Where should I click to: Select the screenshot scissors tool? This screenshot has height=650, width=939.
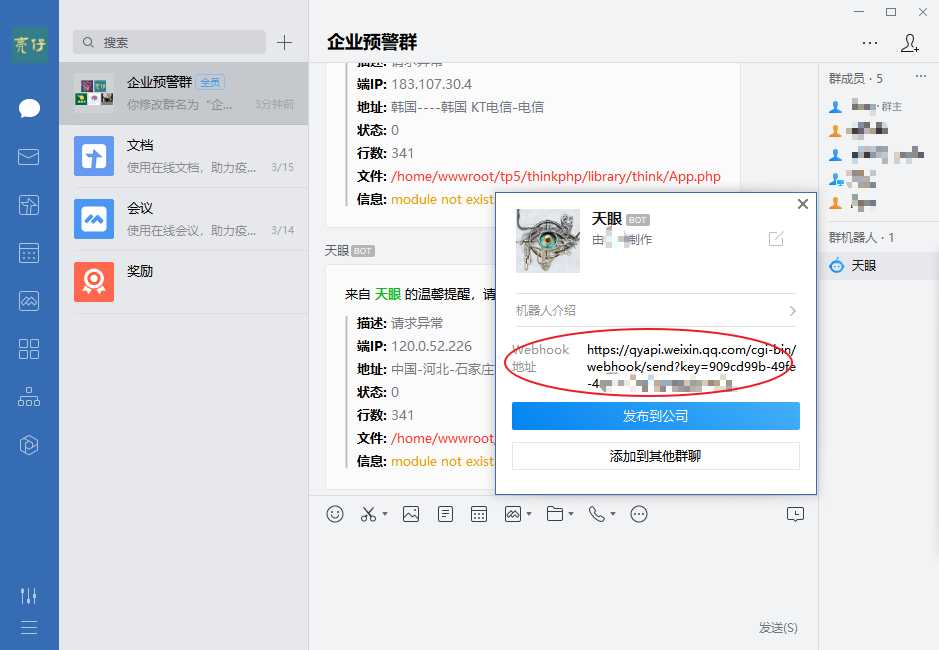(368, 513)
